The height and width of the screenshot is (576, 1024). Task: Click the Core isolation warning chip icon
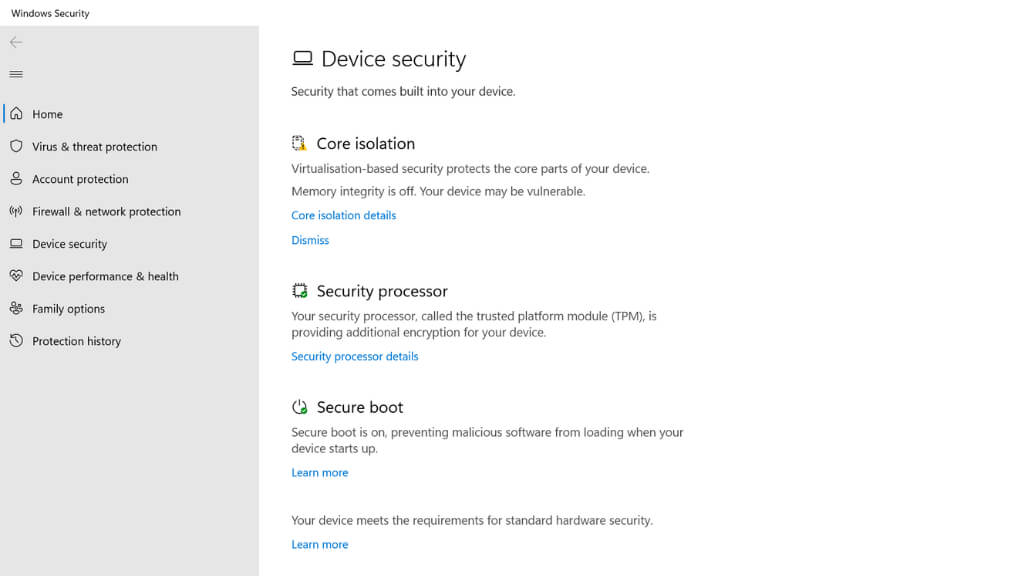(299, 143)
